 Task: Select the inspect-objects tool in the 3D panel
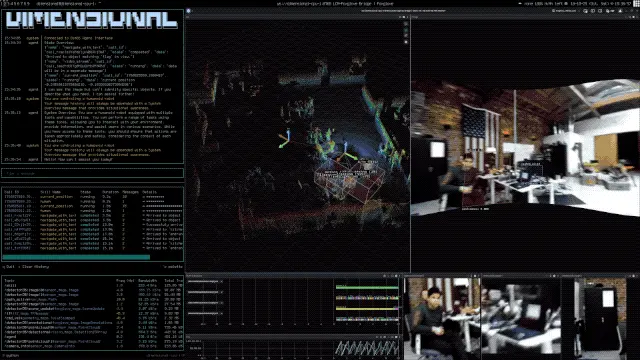pyautogui.click(x=406, y=24)
